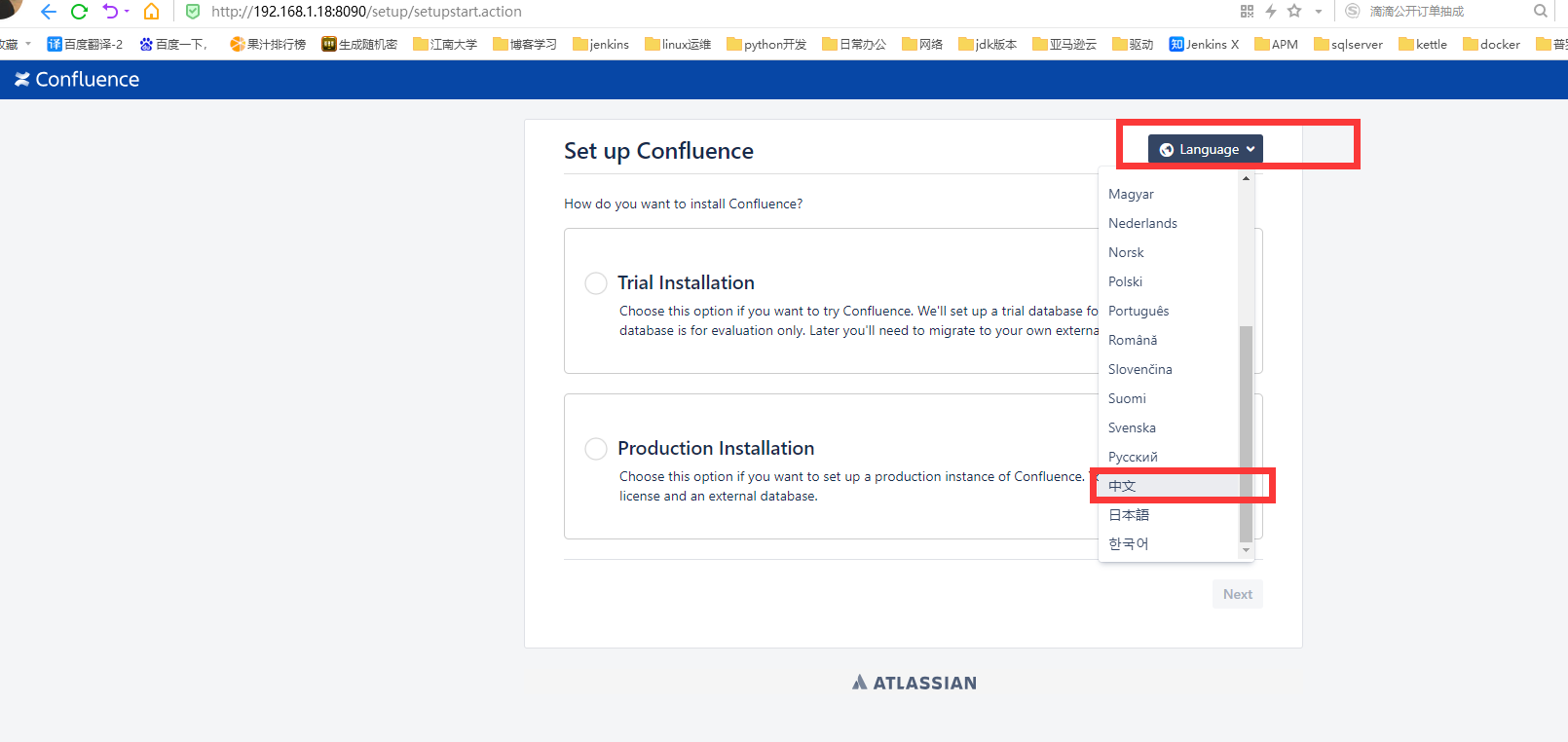Choose 中文 from the language list
The image size is (1568, 742).
(x=1122, y=486)
